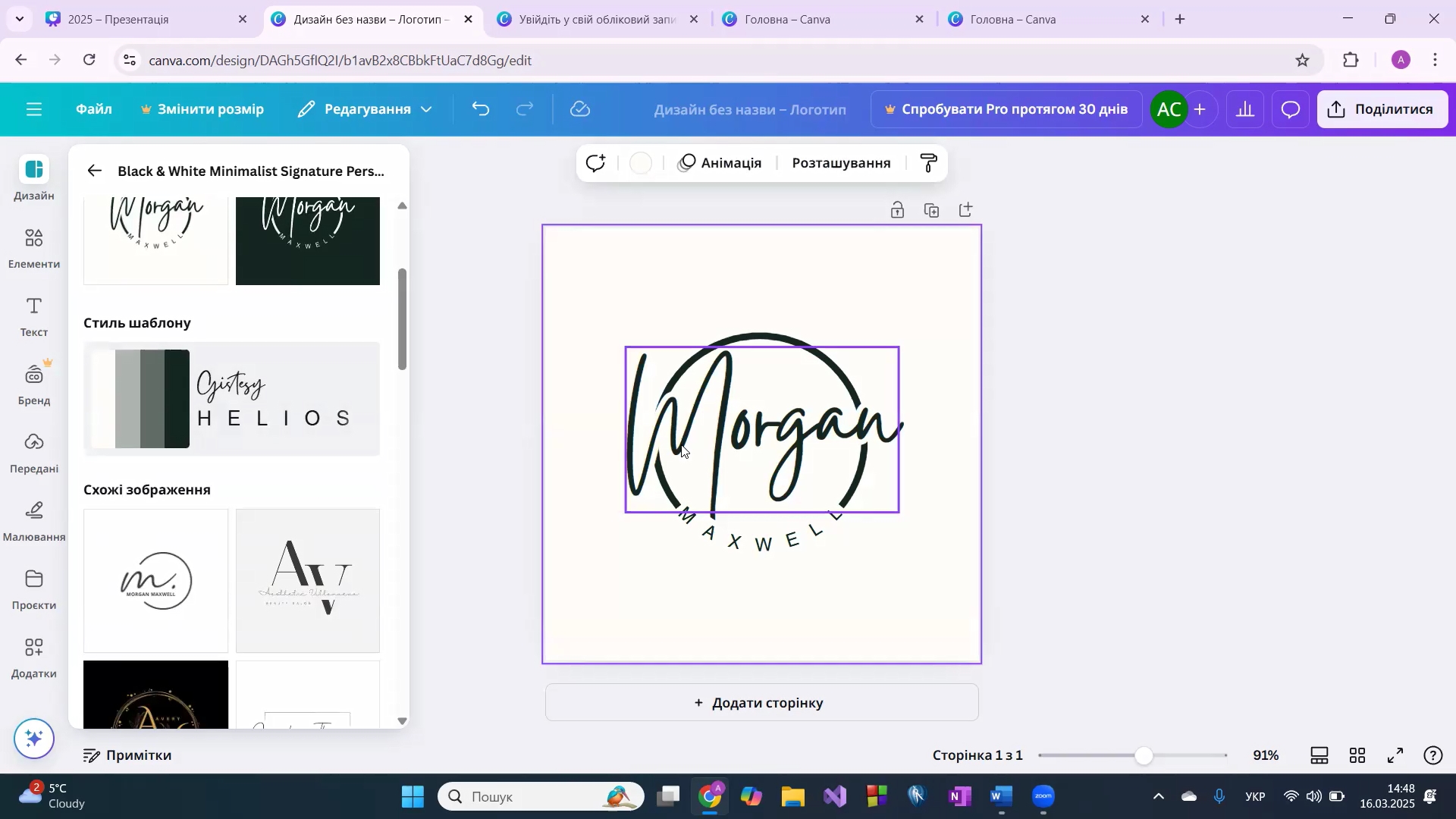
Task: Click the Share button
Action: [x=1382, y=110]
